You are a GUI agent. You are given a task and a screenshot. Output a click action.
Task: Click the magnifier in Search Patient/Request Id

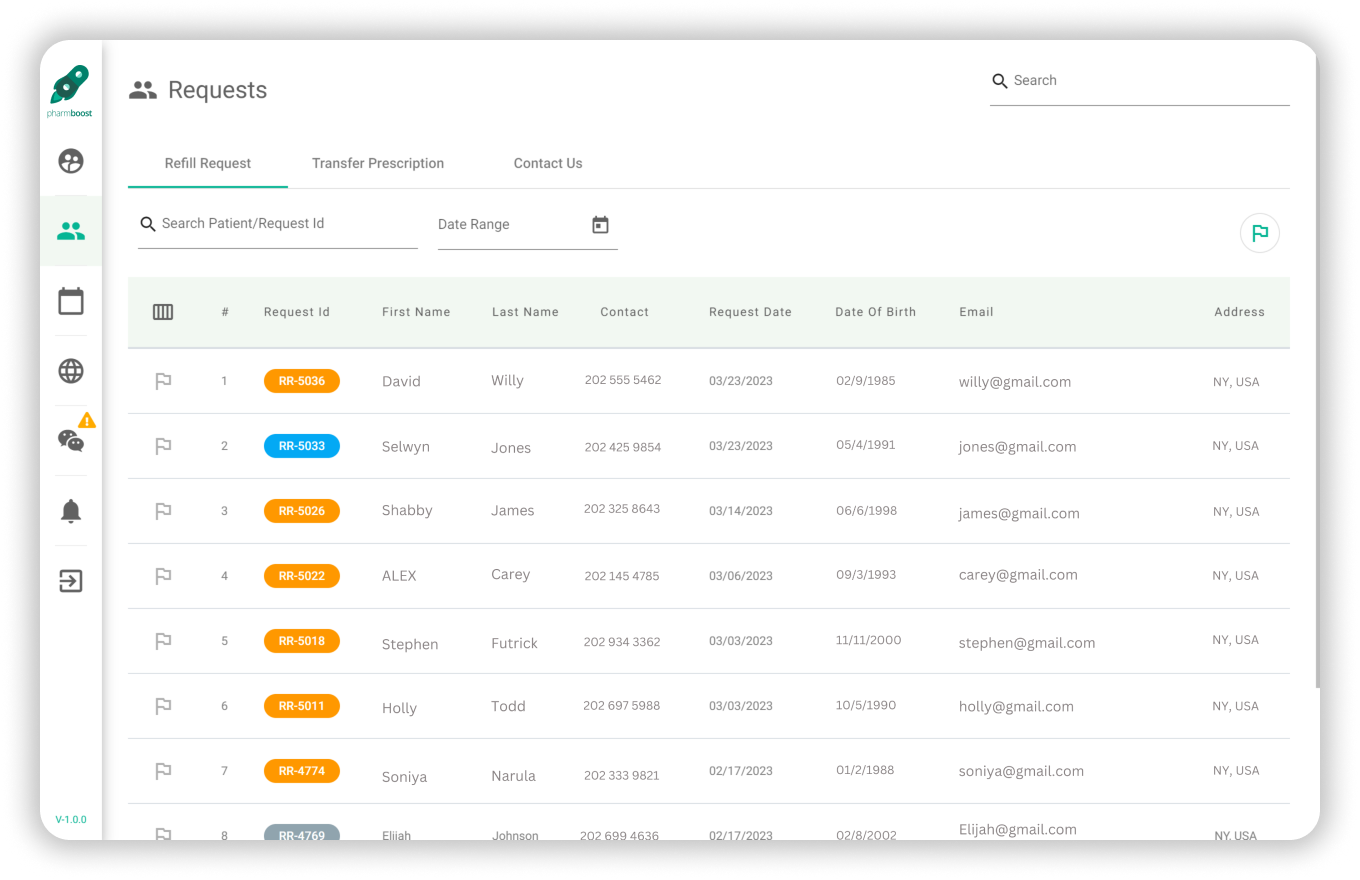click(148, 224)
